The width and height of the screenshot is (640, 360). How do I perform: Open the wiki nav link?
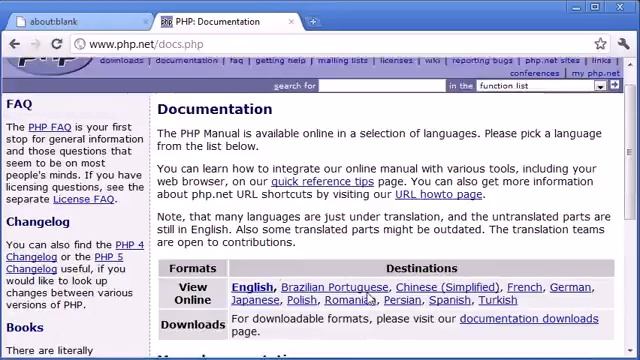click(x=432, y=60)
